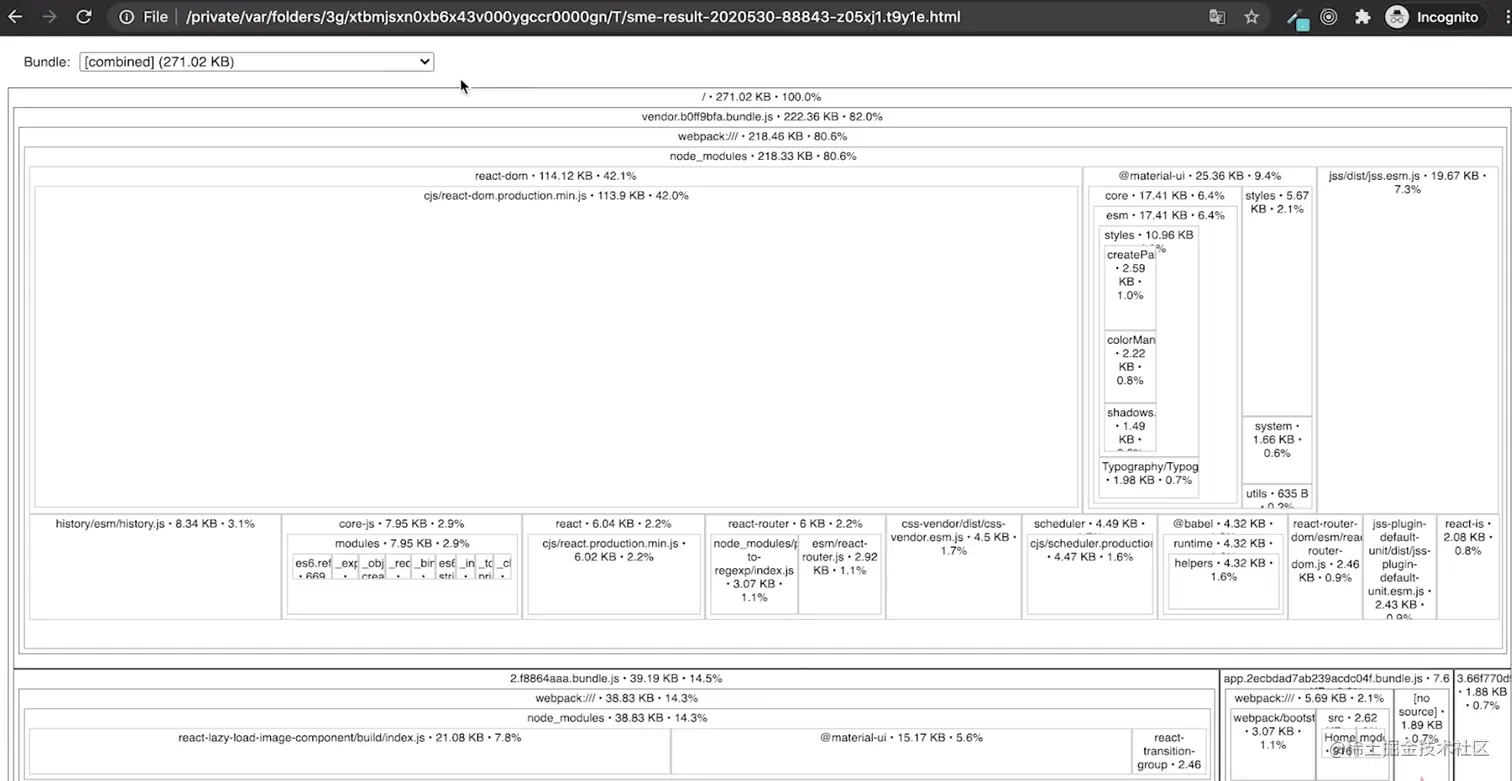Select react-router-dom.js block
This screenshot has width=1512, height=781.
point(1325,567)
